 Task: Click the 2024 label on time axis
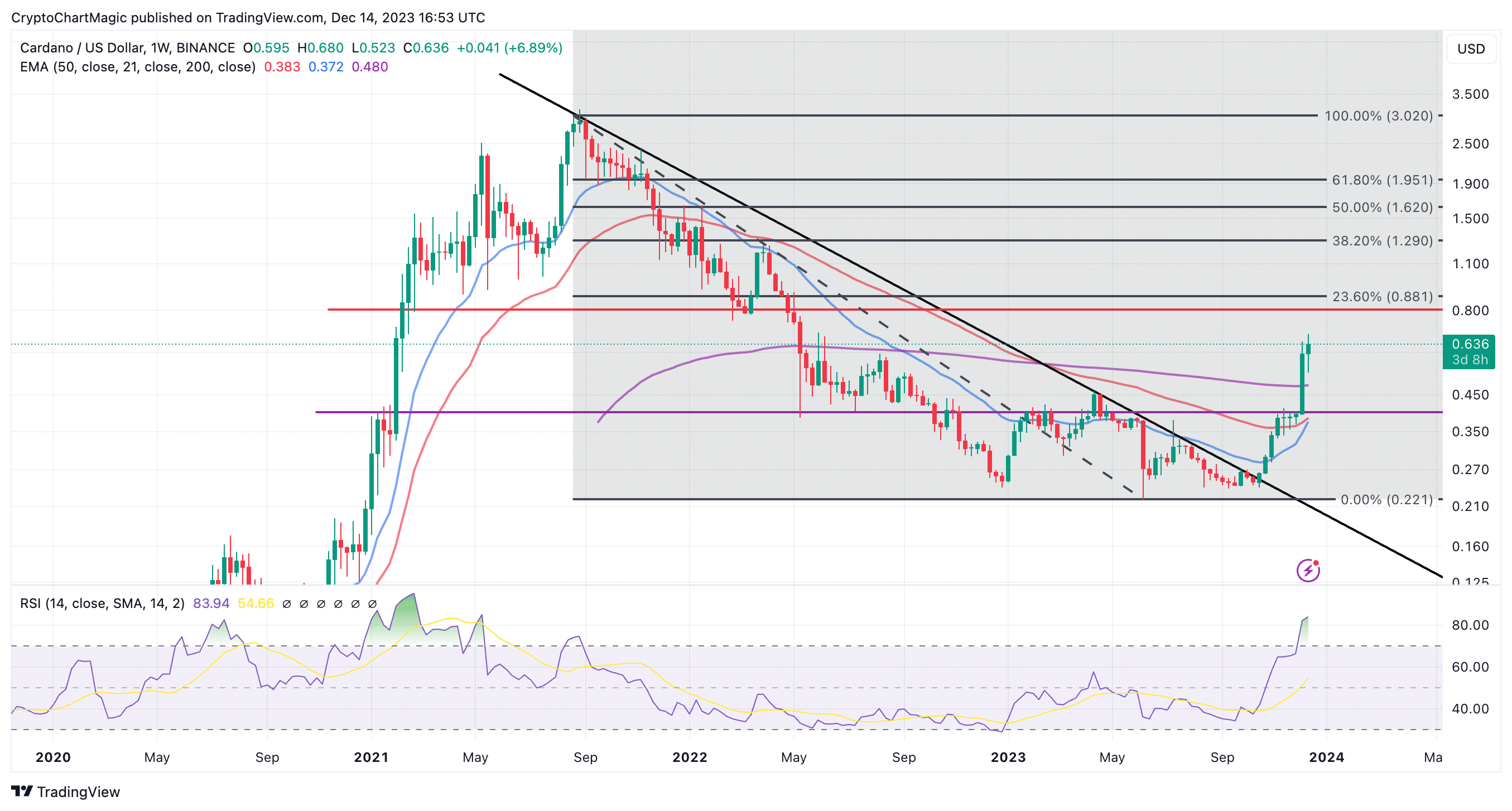pyautogui.click(x=1327, y=757)
